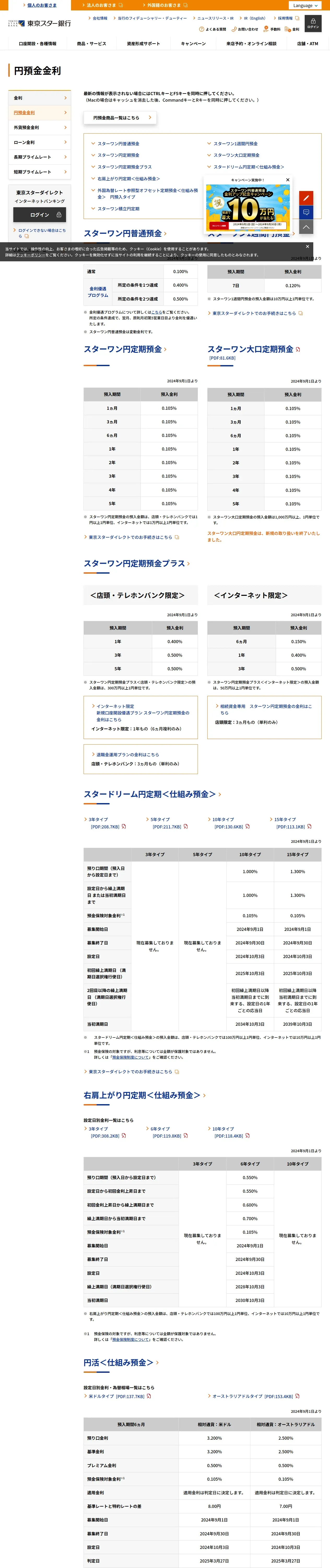The height and width of the screenshot is (1568, 330).
Task: Open the ログイン lock icon in header
Action: [313, 23]
